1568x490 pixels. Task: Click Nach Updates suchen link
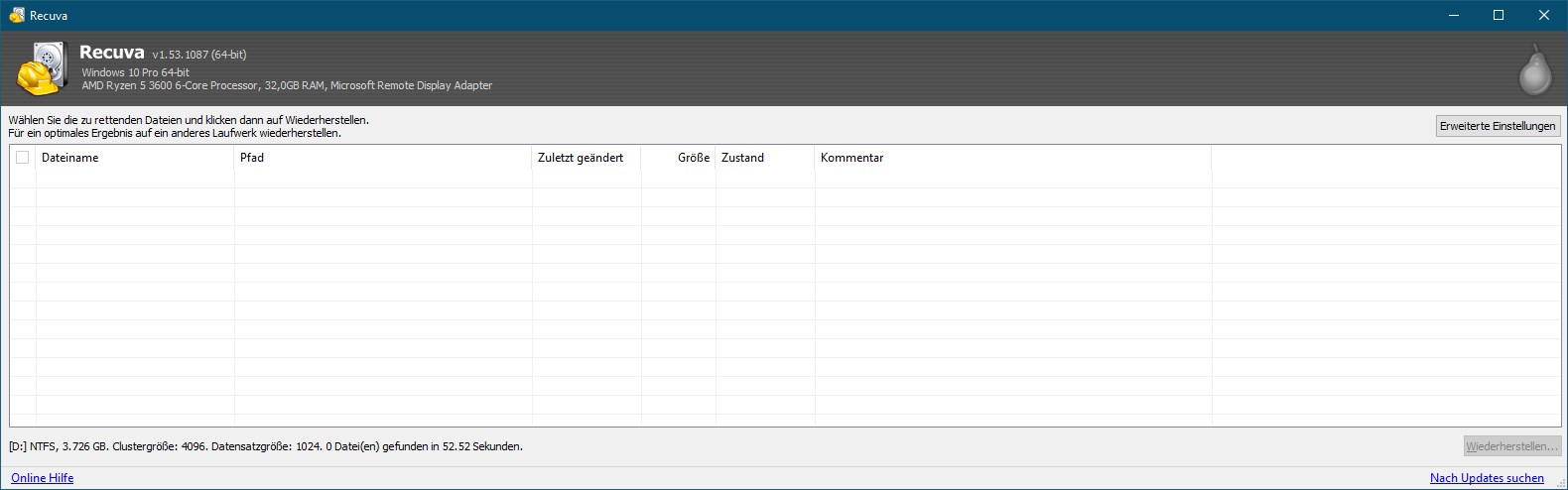(x=1487, y=478)
